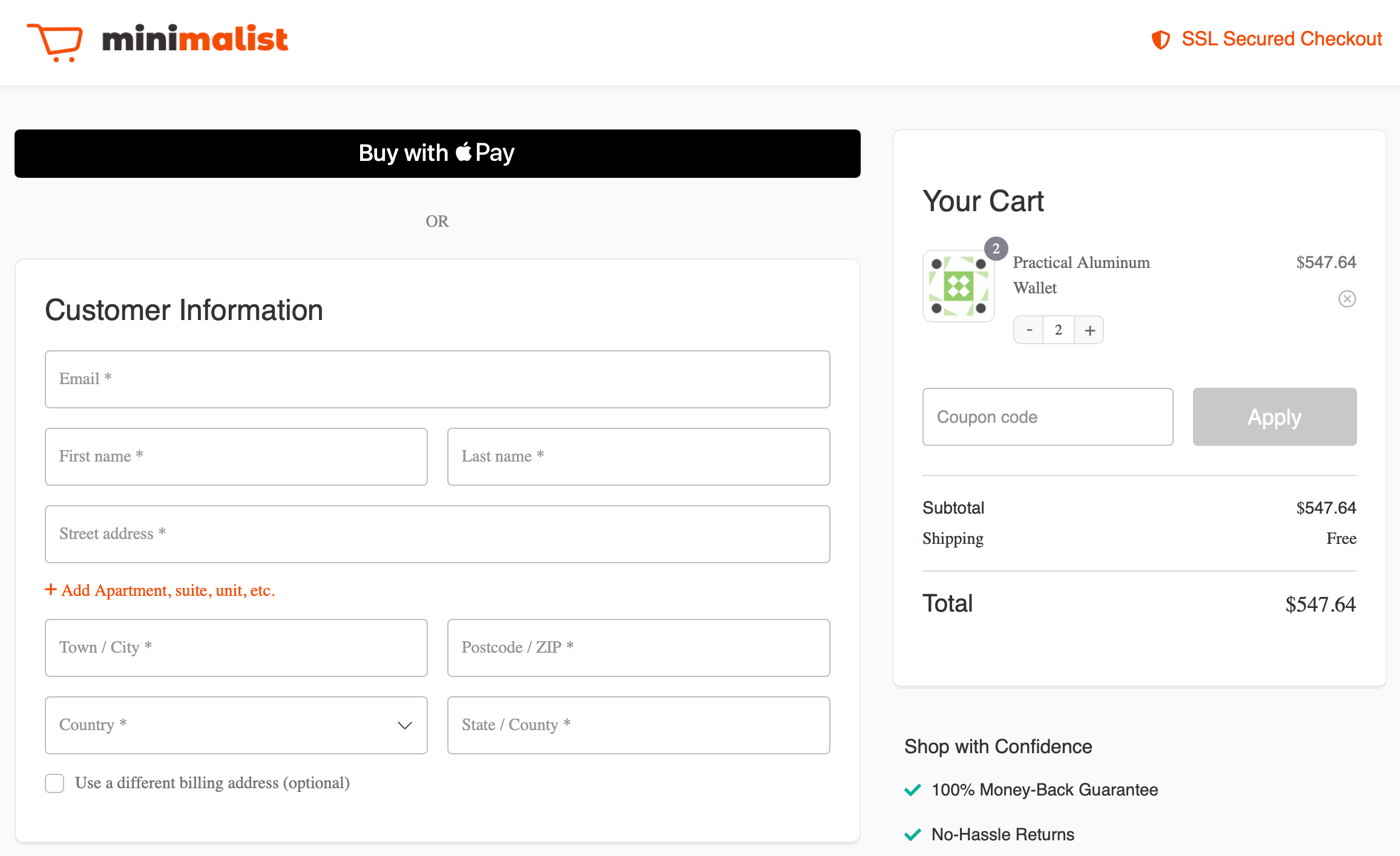
Task: Click Add Apartment, suite, unit link
Action: tap(160, 590)
